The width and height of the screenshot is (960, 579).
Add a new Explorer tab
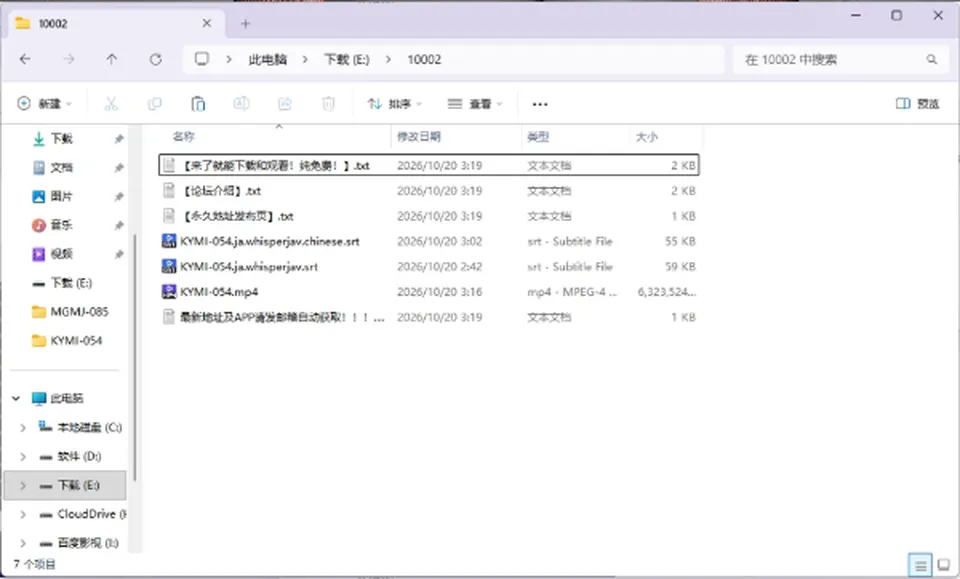tap(246, 24)
